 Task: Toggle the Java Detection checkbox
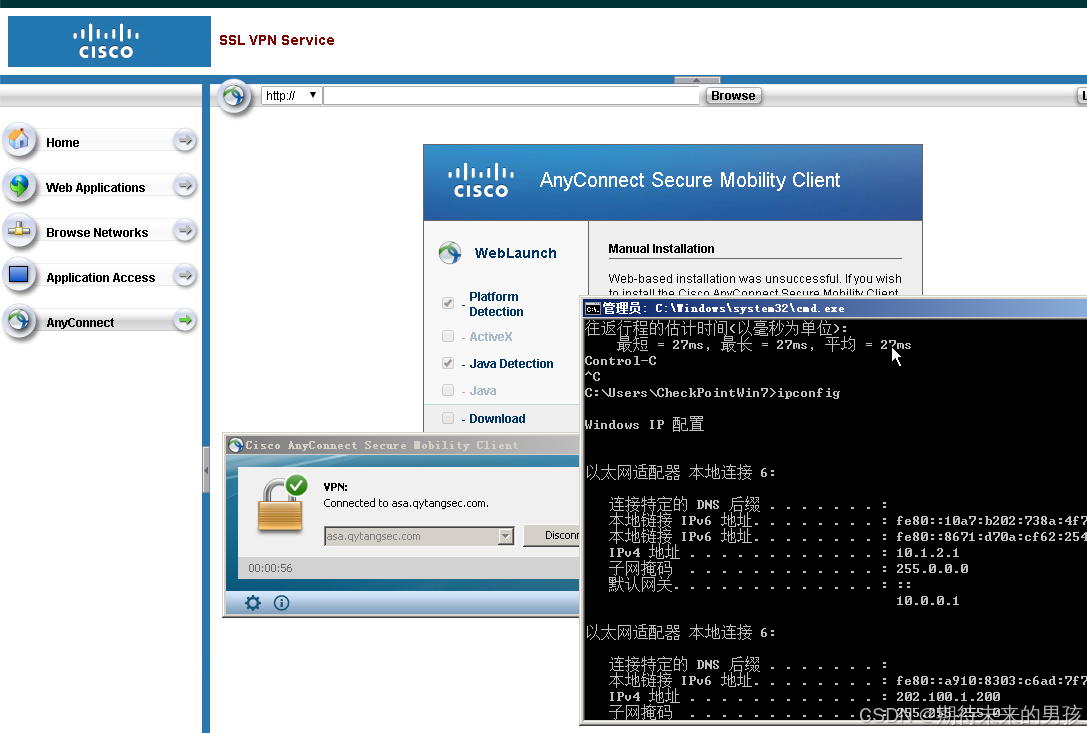448,363
